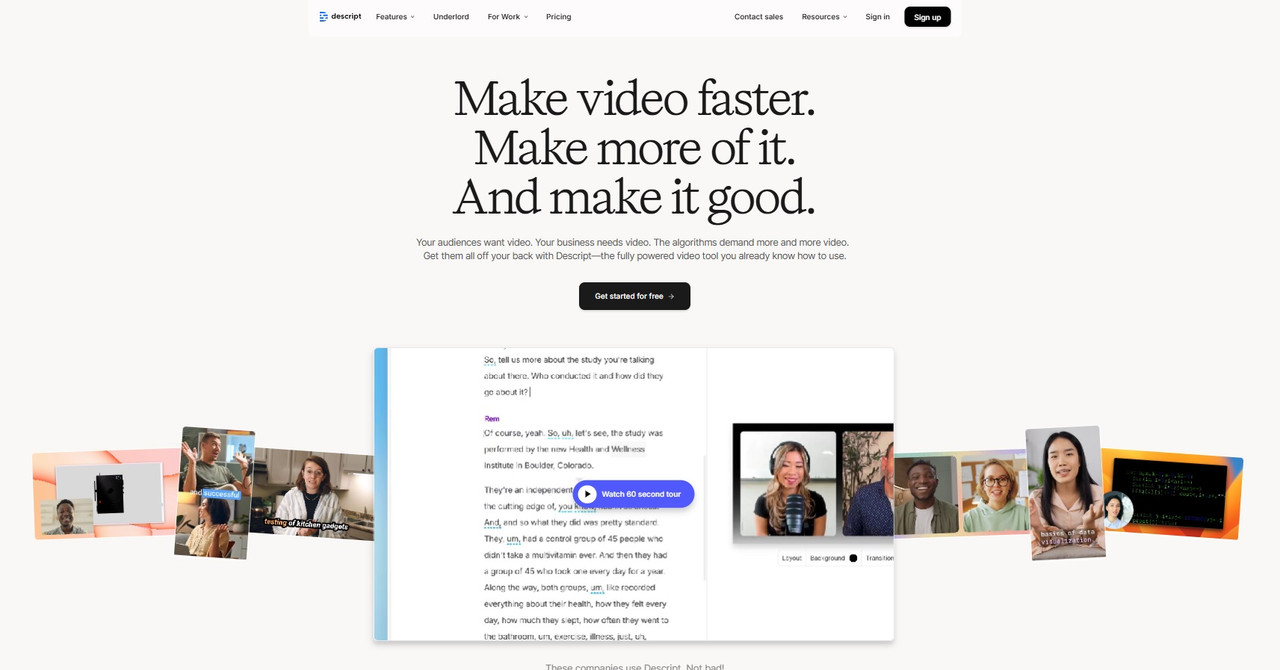Open the 'testing of kitchen gadgets' video thumbnail

coord(312,493)
